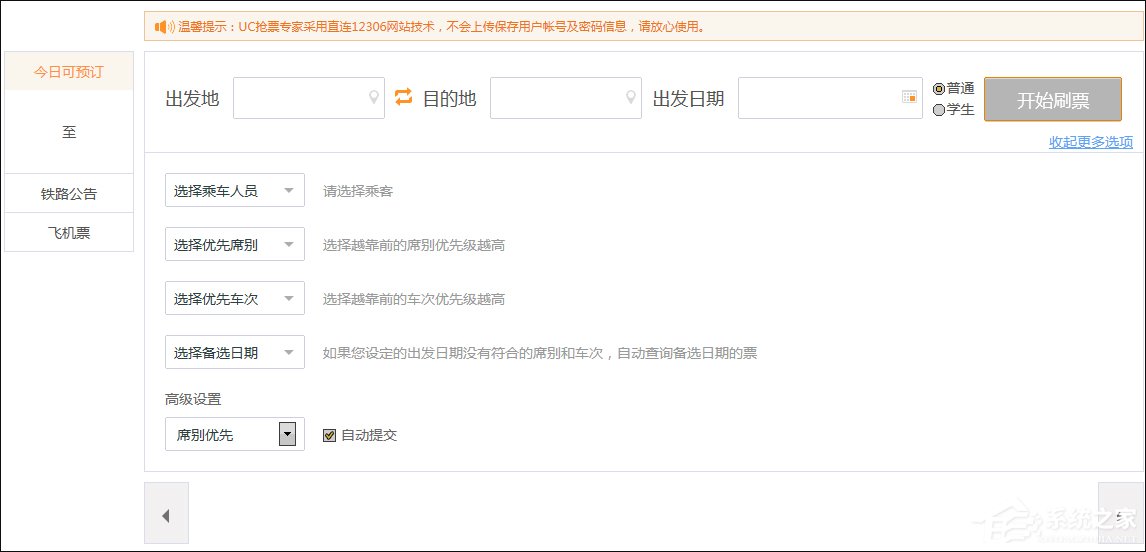
Task: Open the 选择优先席别 dropdown
Action: (235, 245)
